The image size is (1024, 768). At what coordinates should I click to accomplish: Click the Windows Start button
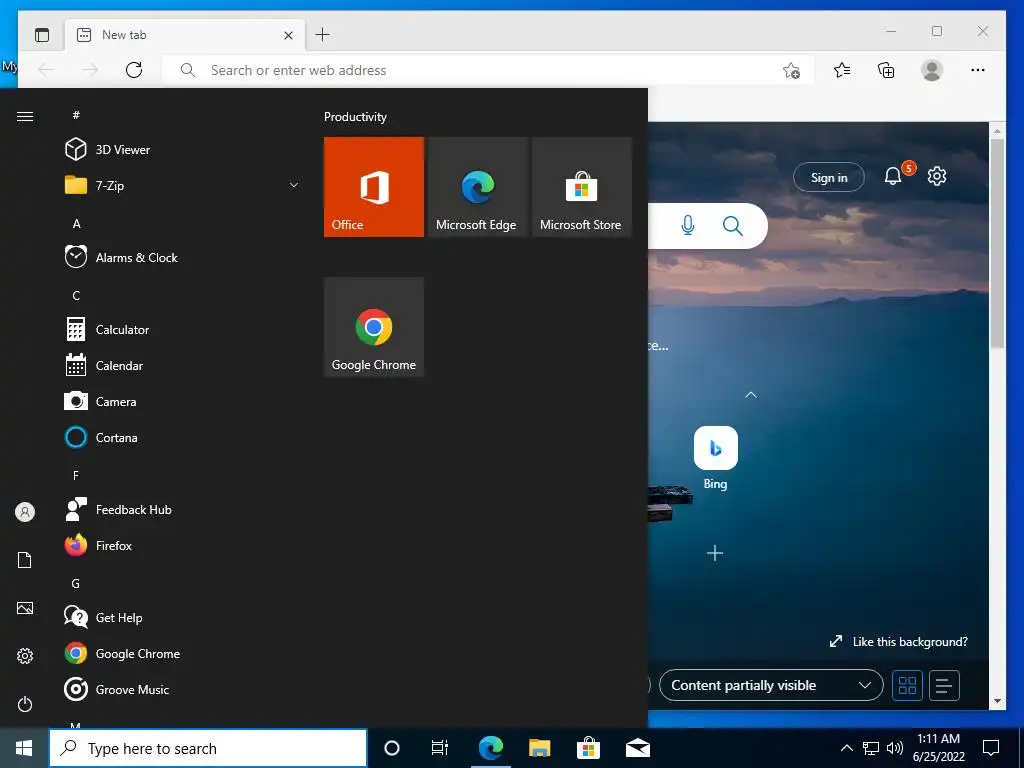pyautogui.click(x=24, y=748)
